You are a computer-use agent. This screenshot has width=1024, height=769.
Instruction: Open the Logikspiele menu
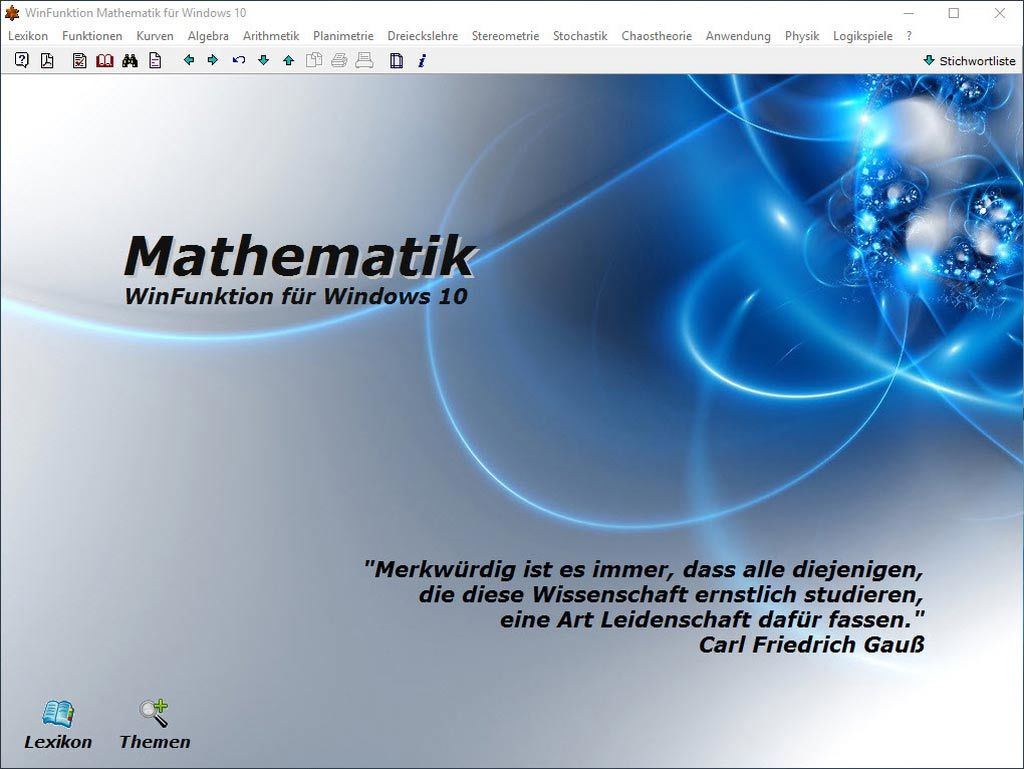pos(863,36)
